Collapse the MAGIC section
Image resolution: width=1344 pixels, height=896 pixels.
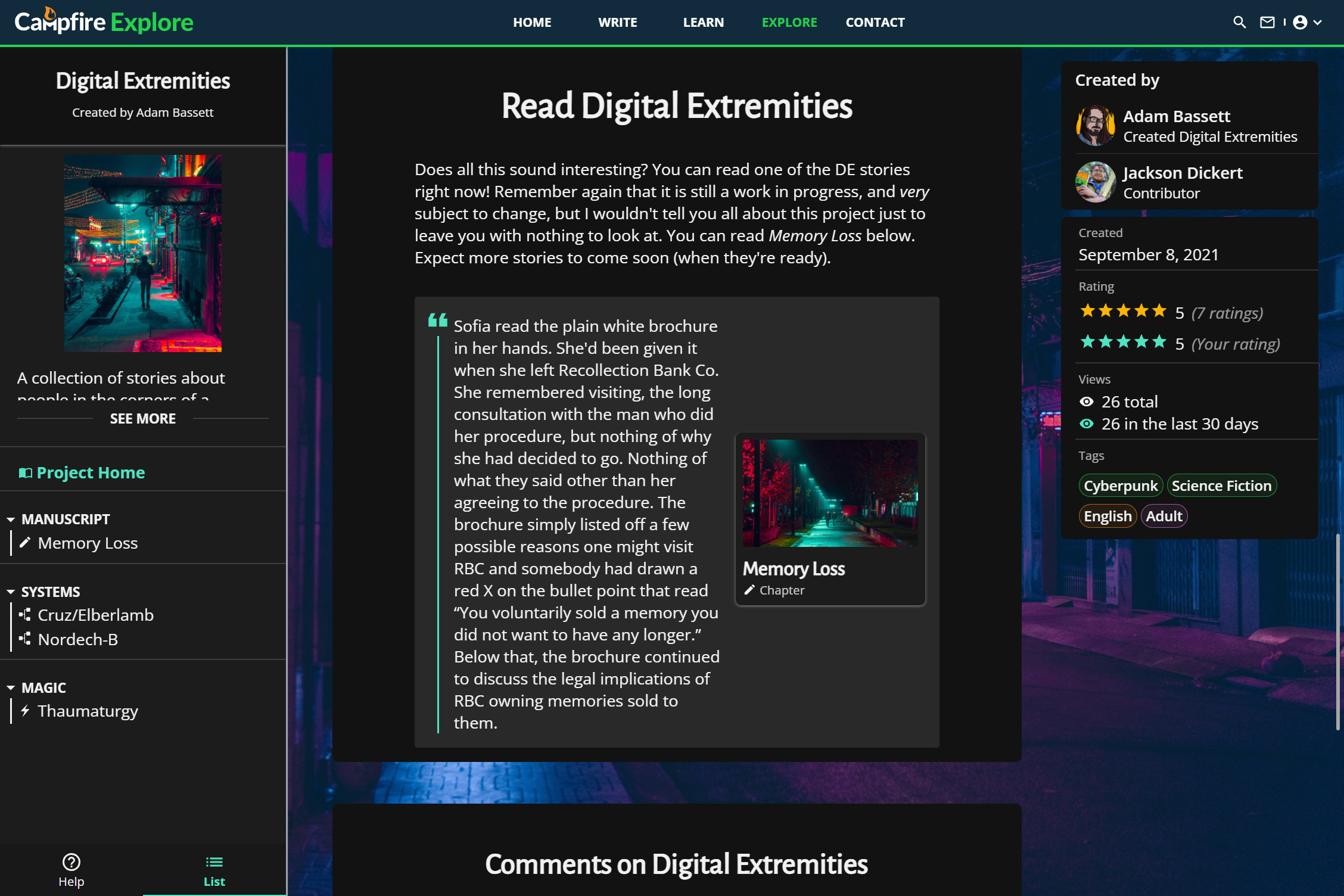(11, 688)
